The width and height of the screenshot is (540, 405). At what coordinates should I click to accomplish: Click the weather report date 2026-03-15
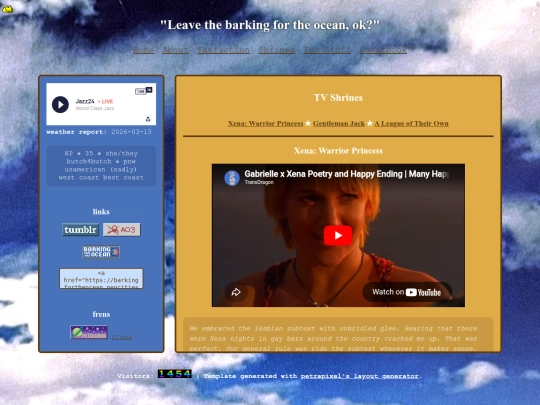[131, 132]
